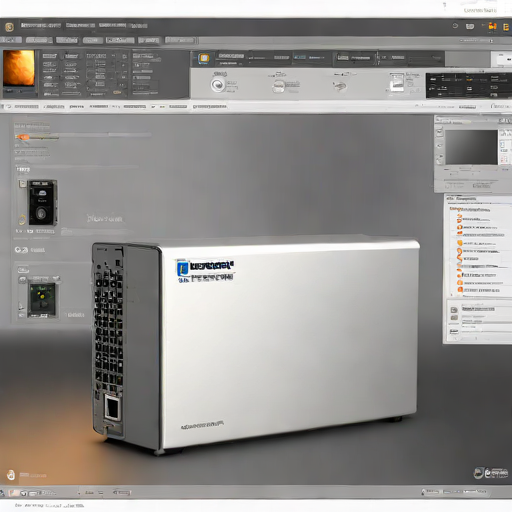Open the flame-colored preview thumbnail
512x512 pixels.
(x=19, y=68)
